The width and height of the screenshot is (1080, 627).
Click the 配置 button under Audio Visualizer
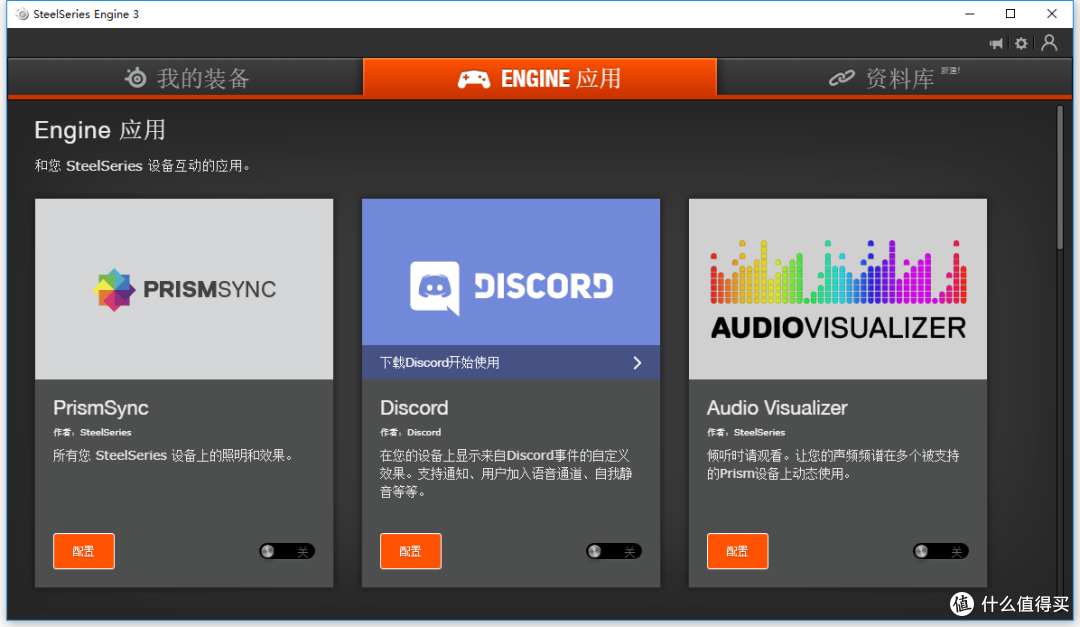tap(738, 551)
